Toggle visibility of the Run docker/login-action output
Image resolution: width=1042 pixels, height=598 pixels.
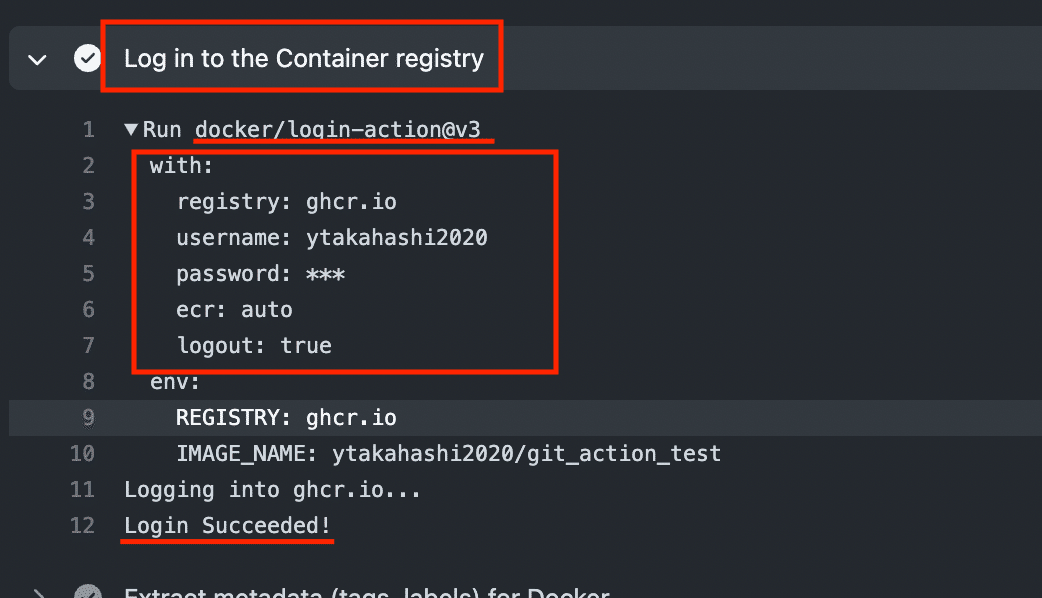coord(131,128)
